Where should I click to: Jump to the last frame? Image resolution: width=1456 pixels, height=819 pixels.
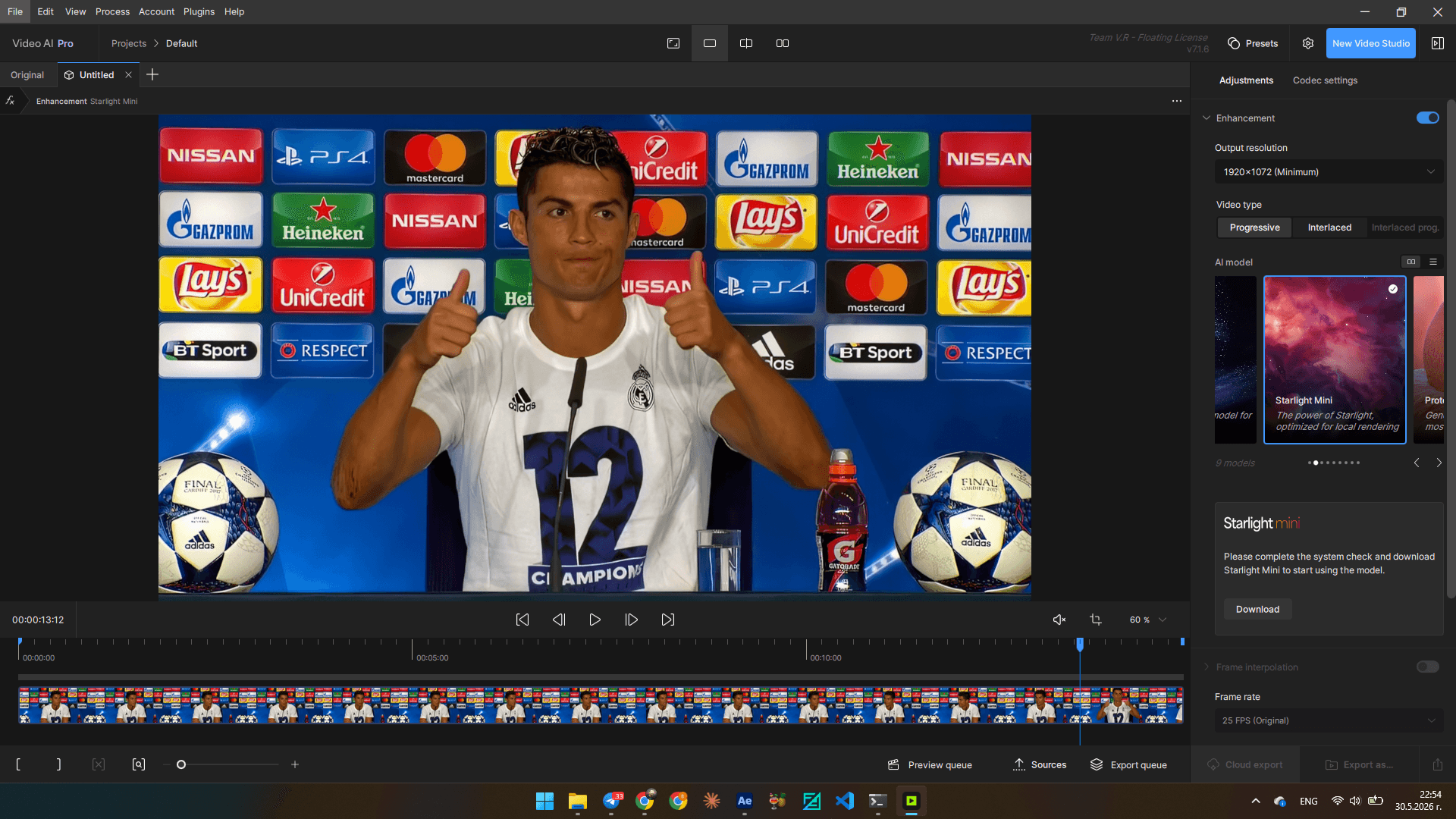pyautogui.click(x=668, y=620)
